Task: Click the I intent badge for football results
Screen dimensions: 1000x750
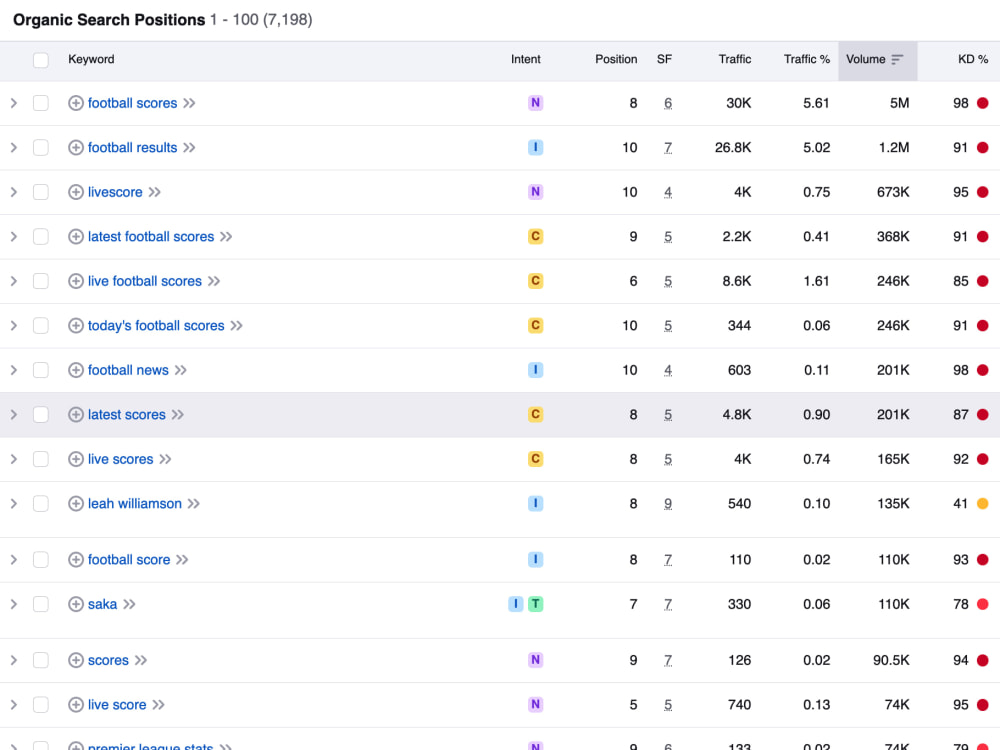Action: coord(536,147)
